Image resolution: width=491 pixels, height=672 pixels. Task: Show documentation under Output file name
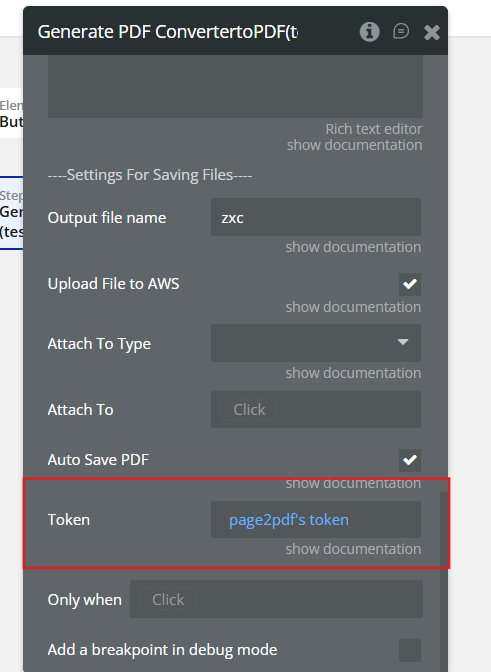353,247
